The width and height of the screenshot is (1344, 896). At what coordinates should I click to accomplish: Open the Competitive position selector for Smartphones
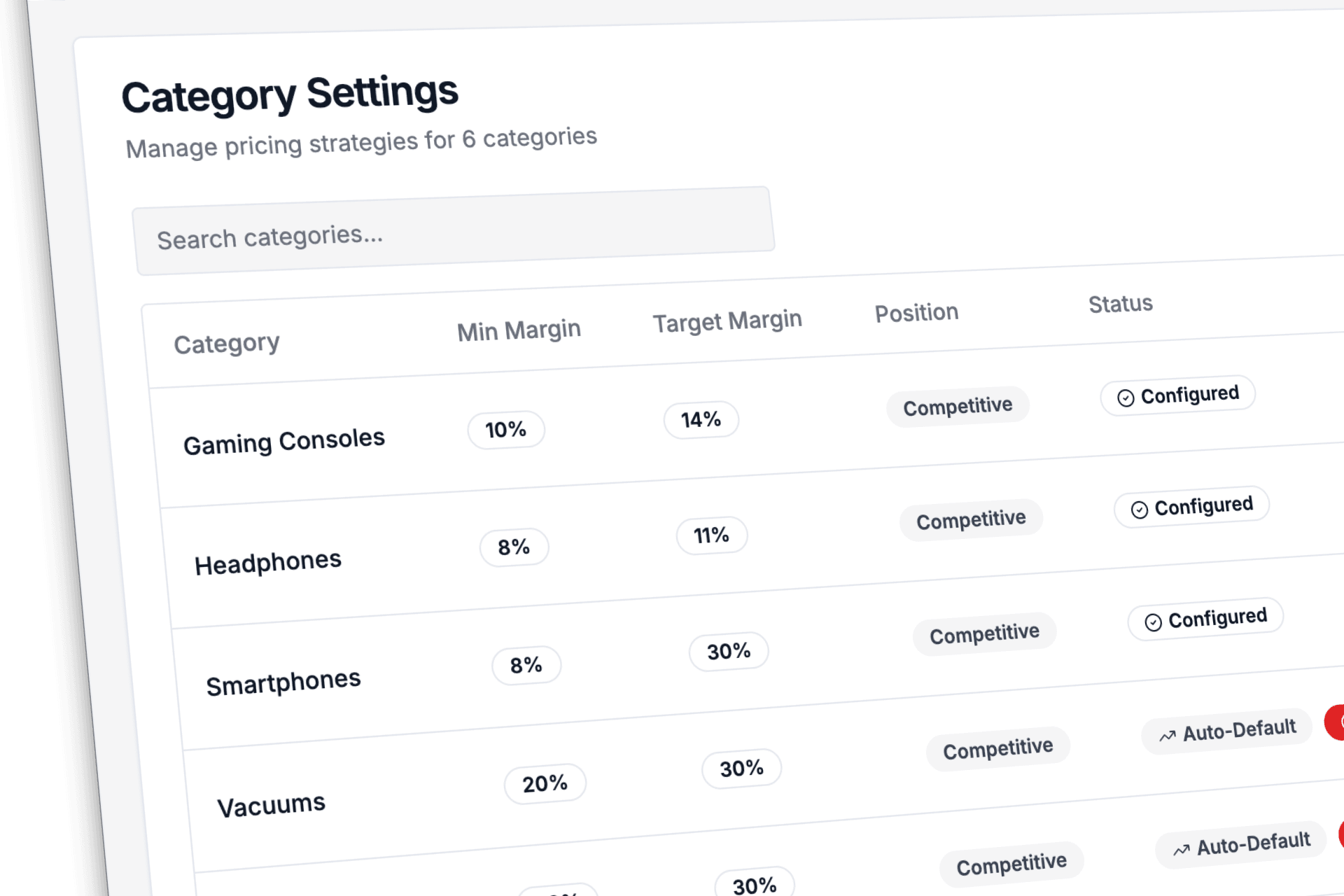pyautogui.click(x=984, y=632)
